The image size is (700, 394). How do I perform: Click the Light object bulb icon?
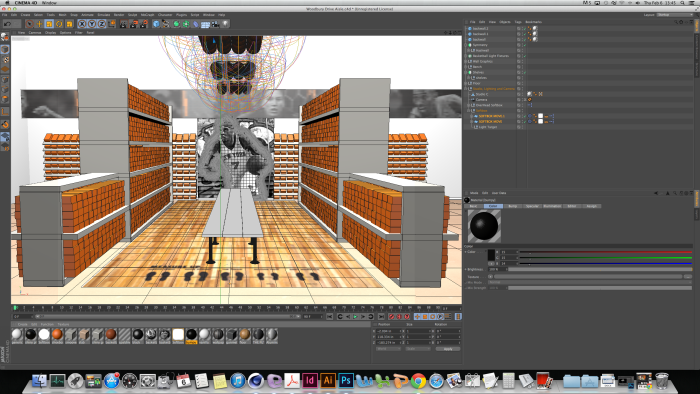(225, 24)
